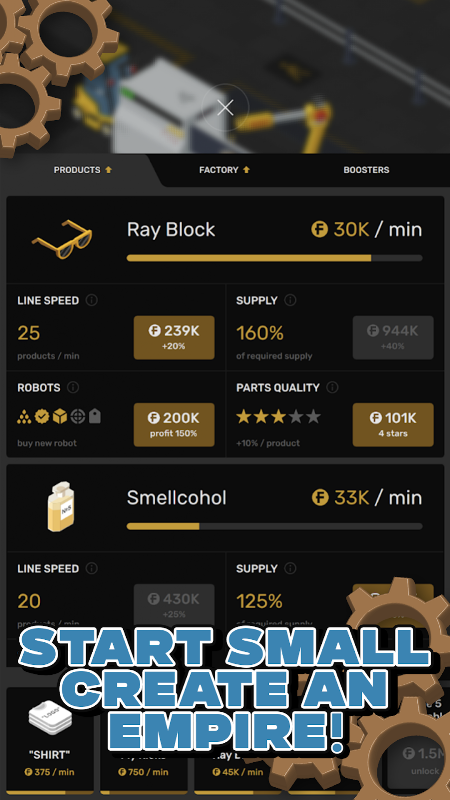The width and height of the screenshot is (450, 800).
Task: Show Ray Block line speed info icon
Action: pos(92,301)
